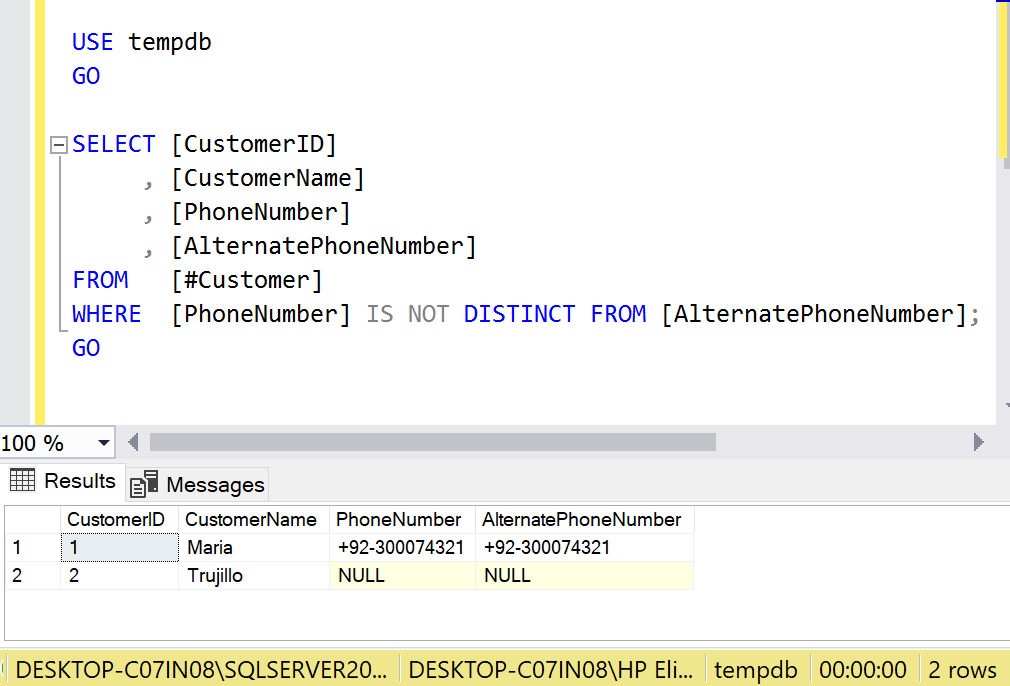Click the grid icon on Results tab
The width and height of the screenshot is (1010, 686).
pos(22,481)
